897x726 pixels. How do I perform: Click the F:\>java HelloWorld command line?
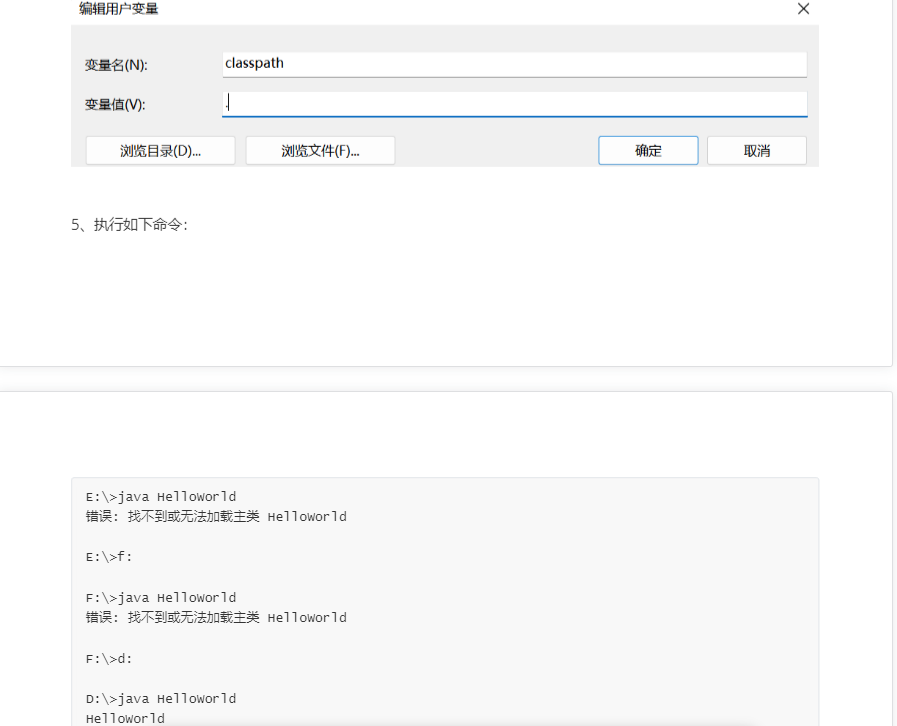(161, 598)
